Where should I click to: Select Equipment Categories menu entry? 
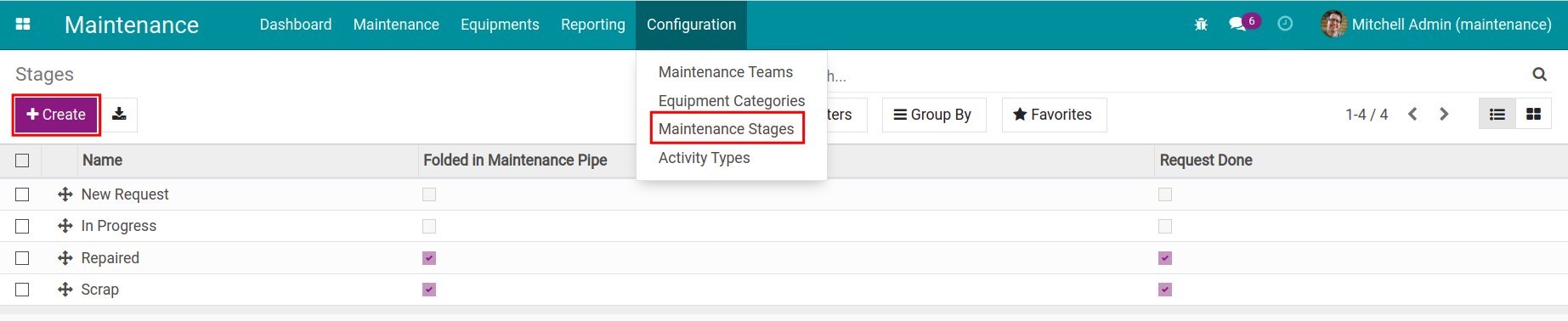pos(731,101)
